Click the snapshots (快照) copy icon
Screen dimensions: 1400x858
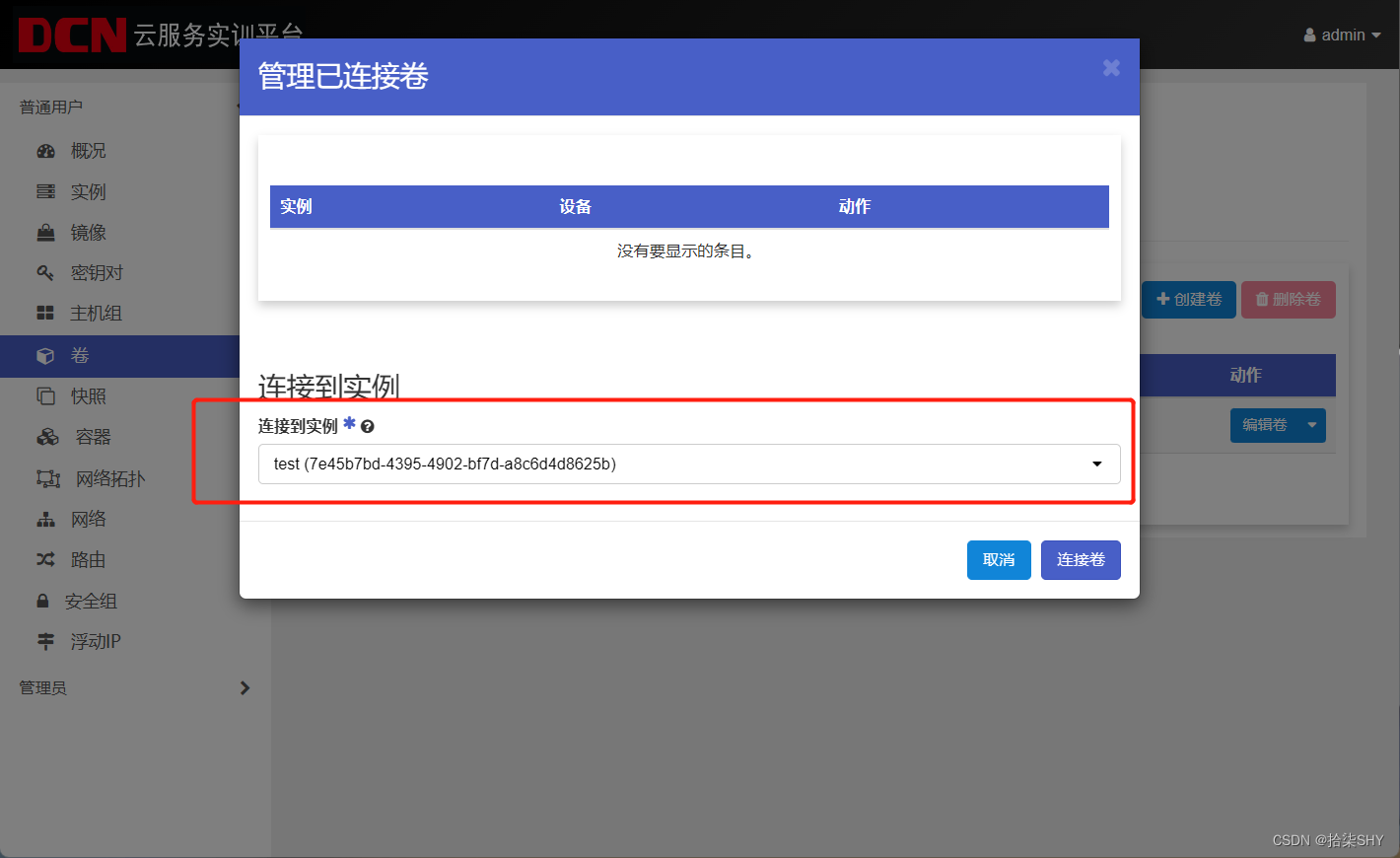tap(45, 396)
